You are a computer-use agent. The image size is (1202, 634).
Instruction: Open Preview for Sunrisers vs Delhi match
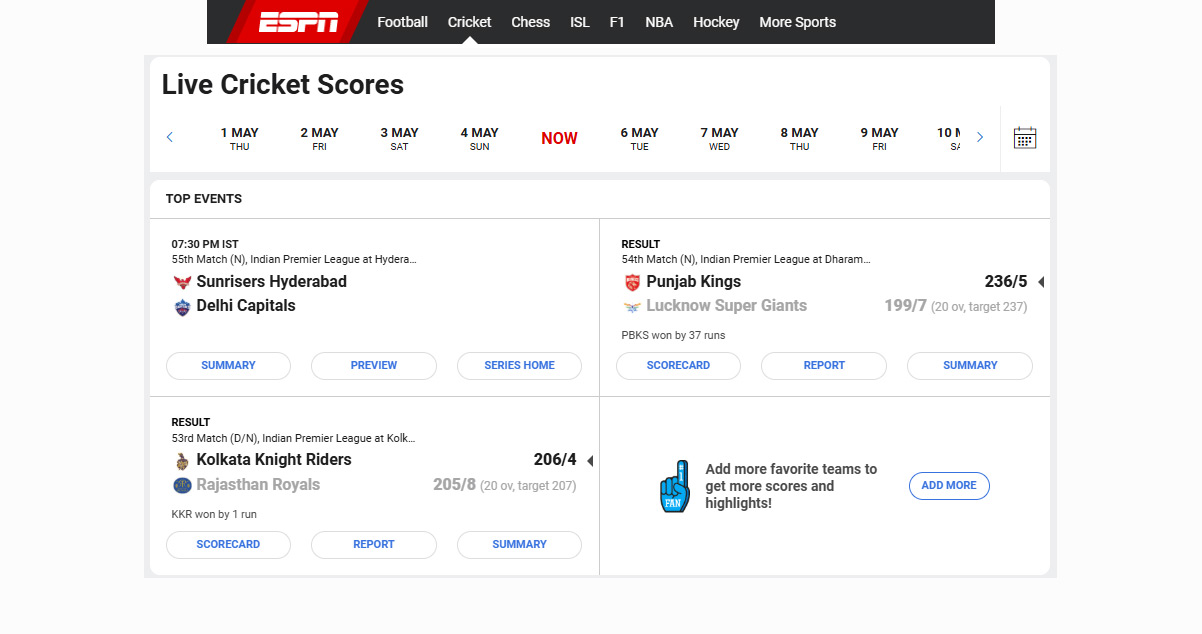click(x=373, y=366)
